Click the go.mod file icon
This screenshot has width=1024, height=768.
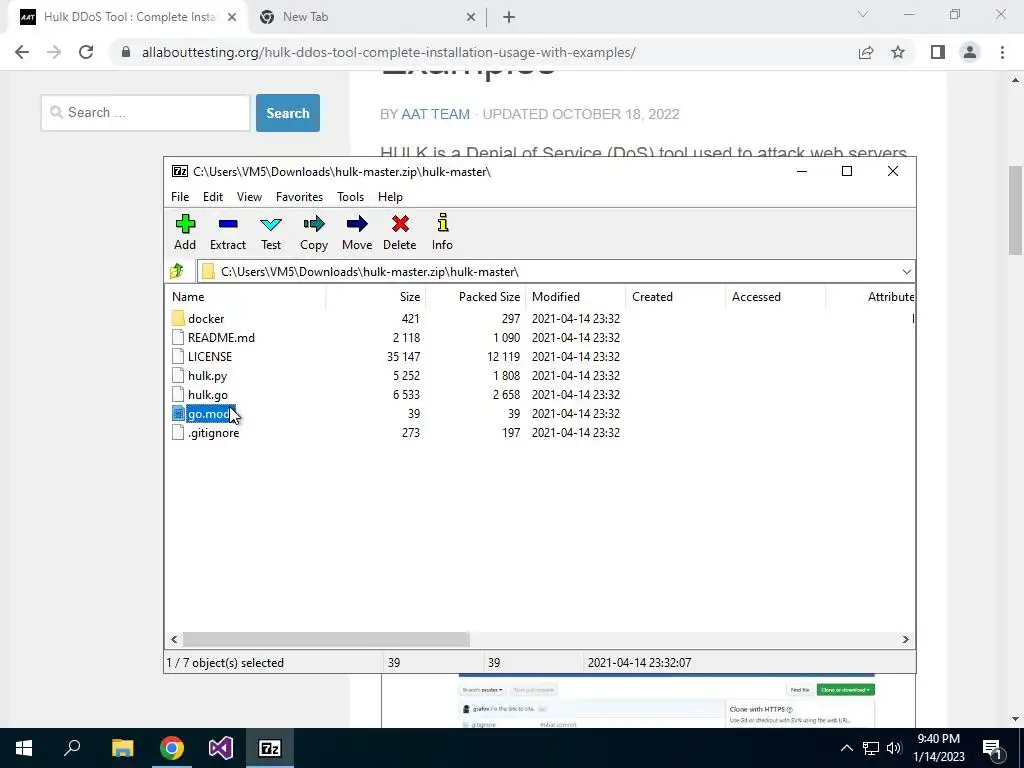click(x=178, y=413)
